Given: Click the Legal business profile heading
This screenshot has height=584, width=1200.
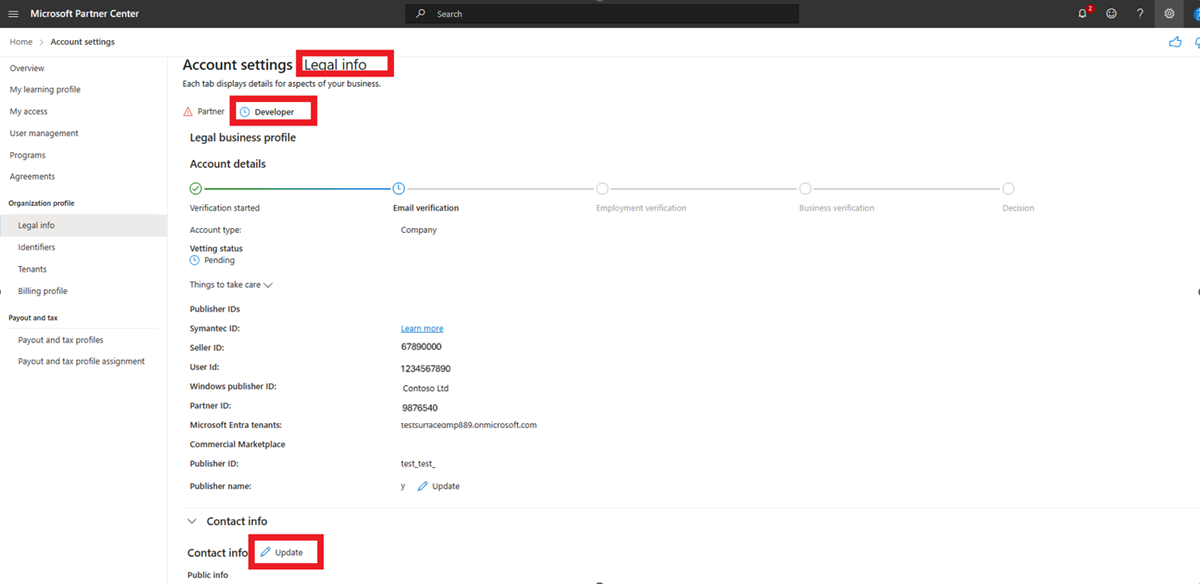Looking at the screenshot, I should [243, 138].
